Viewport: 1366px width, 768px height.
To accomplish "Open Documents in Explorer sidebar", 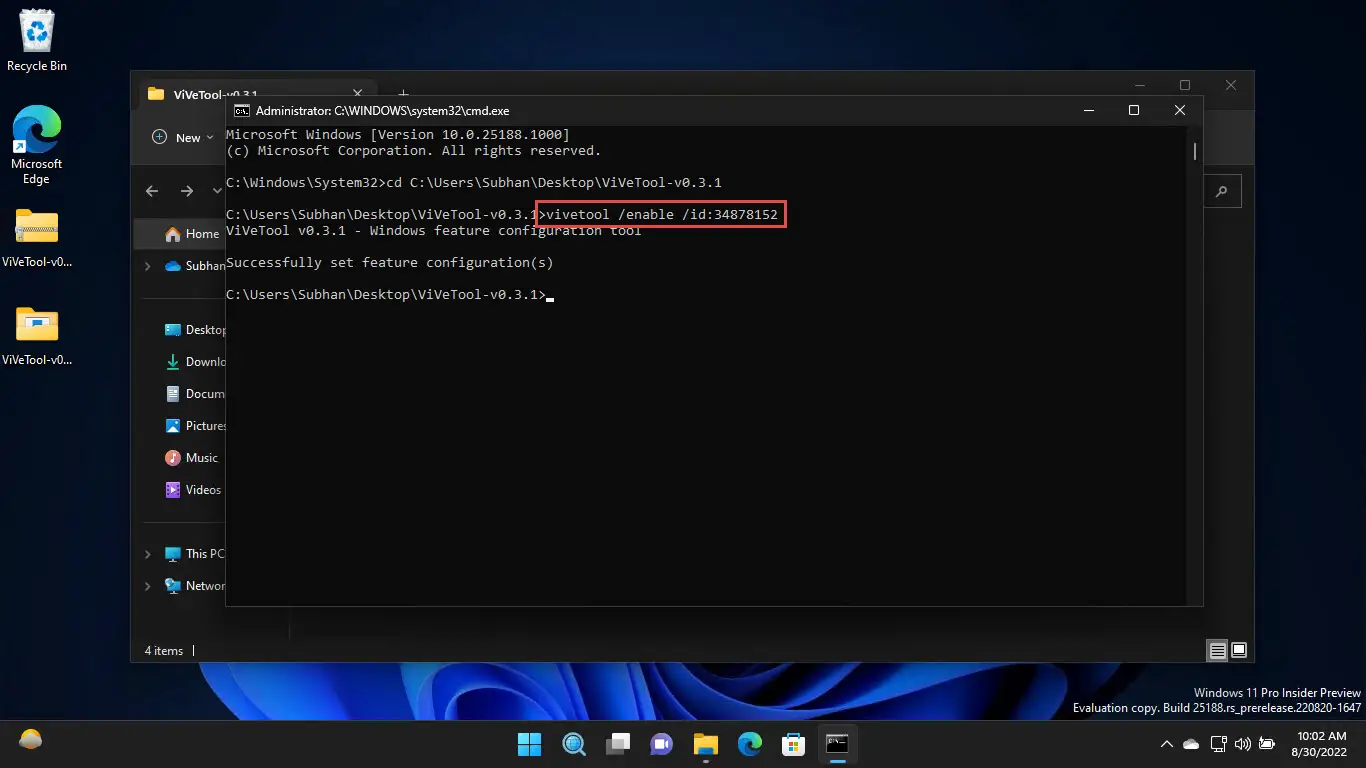I will (195, 394).
